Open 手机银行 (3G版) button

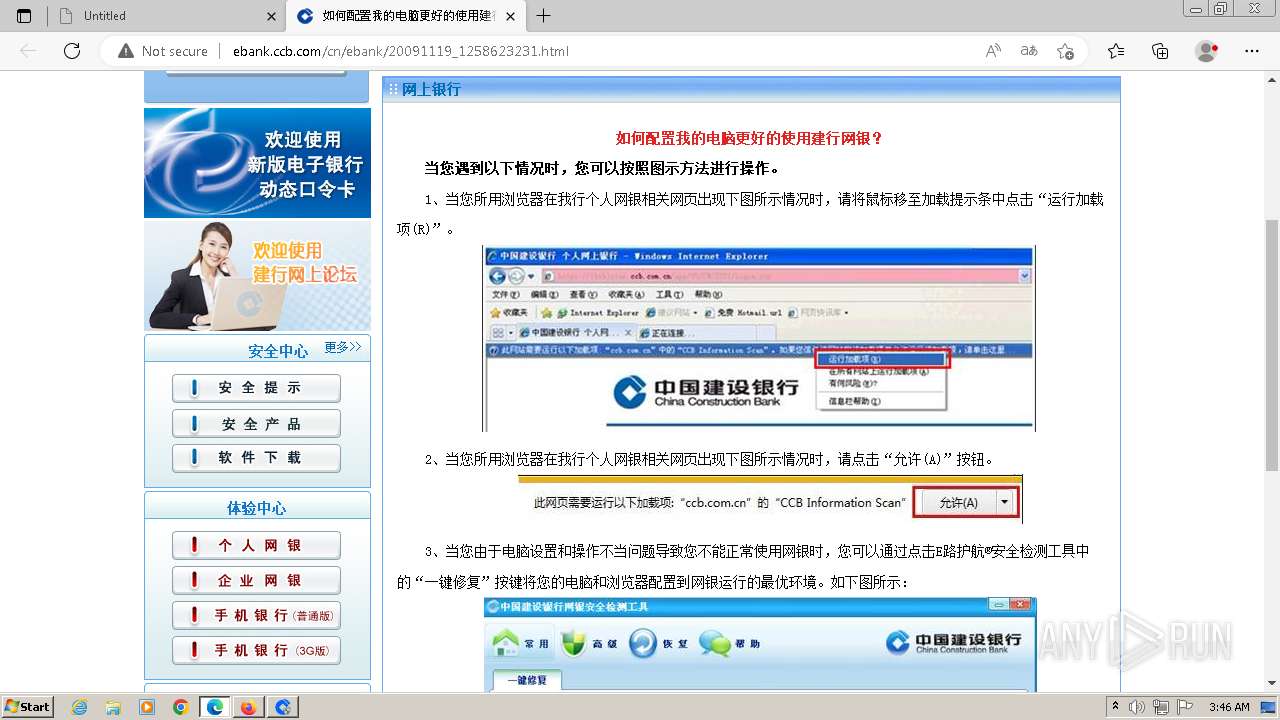(256, 651)
